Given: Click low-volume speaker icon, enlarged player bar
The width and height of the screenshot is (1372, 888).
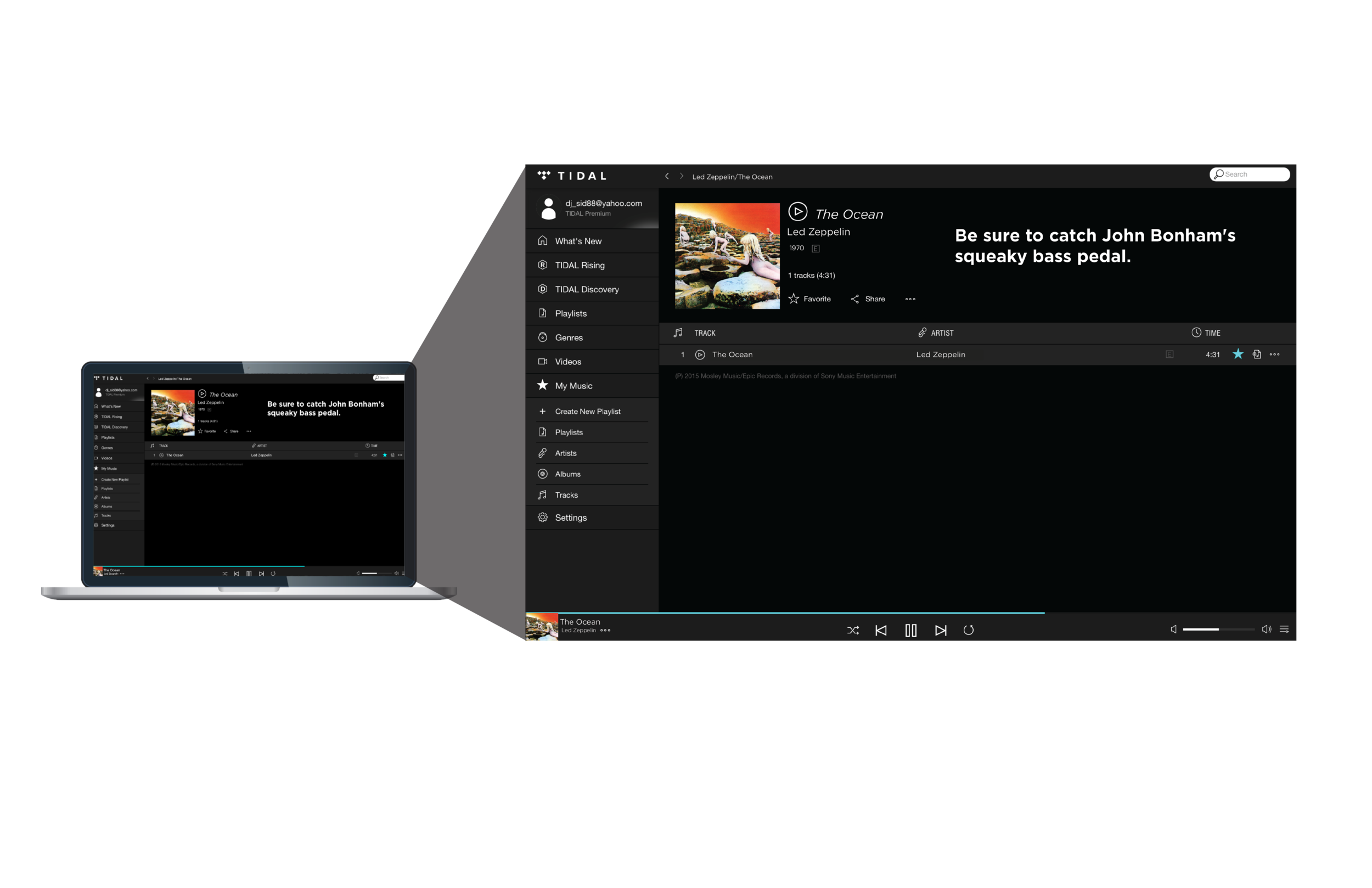Looking at the screenshot, I should 1174,630.
